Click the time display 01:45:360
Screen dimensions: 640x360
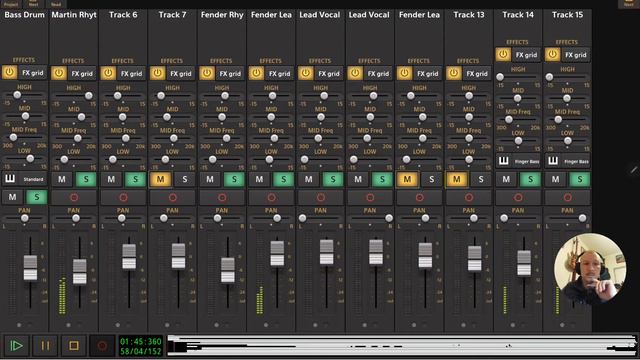pyautogui.click(x=140, y=341)
